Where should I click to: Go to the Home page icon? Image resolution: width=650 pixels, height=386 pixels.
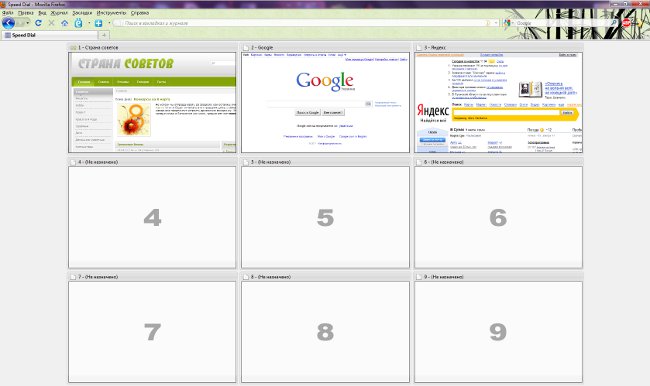coord(65,23)
